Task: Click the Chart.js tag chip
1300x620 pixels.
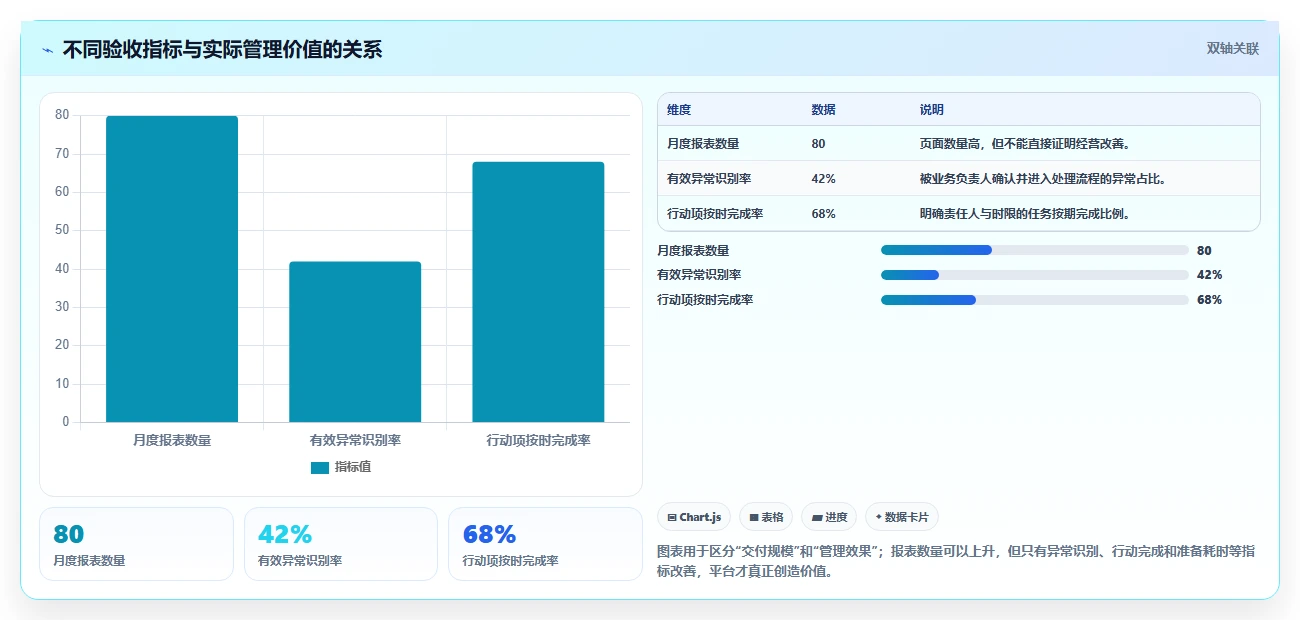Action: coord(694,517)
